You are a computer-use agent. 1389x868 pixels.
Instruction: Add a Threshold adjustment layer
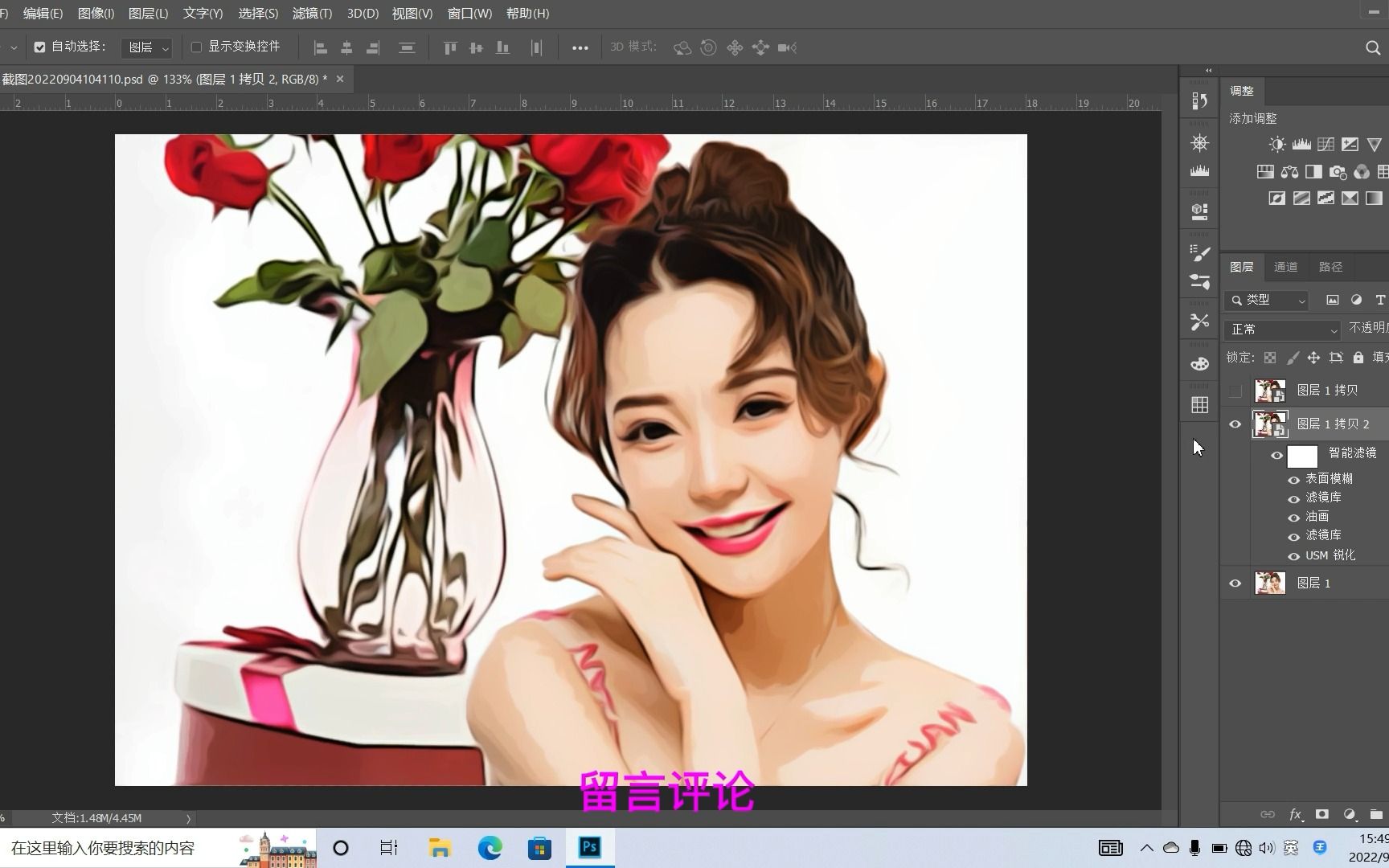[x=1325, y=198]
